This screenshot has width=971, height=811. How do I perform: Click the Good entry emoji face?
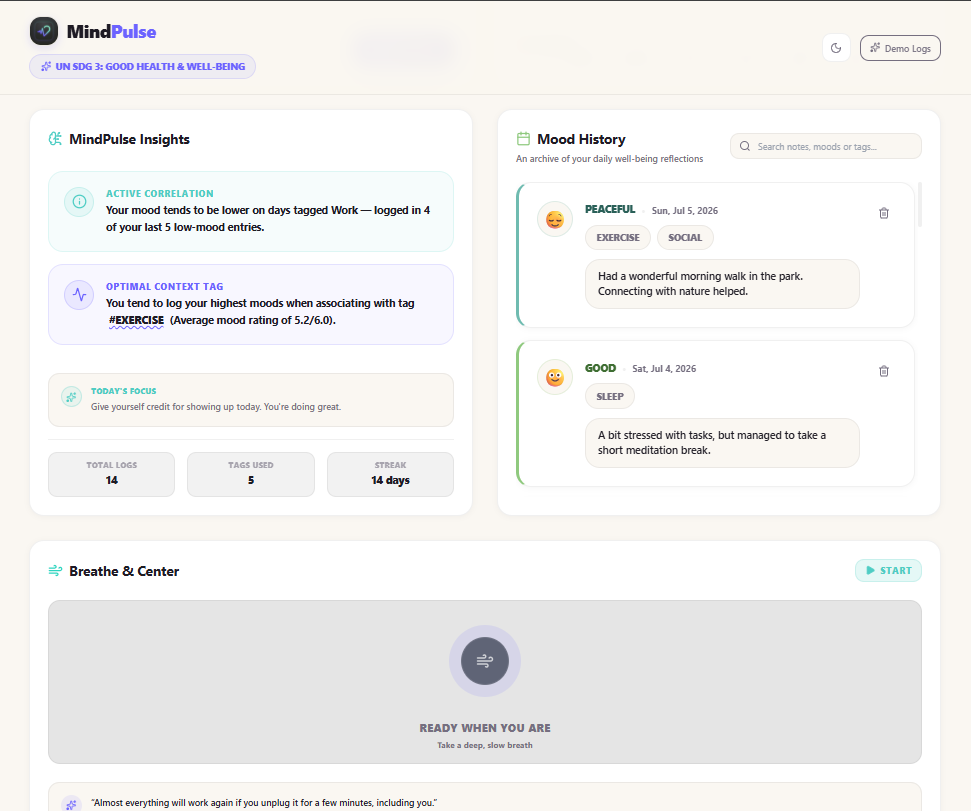555,377
